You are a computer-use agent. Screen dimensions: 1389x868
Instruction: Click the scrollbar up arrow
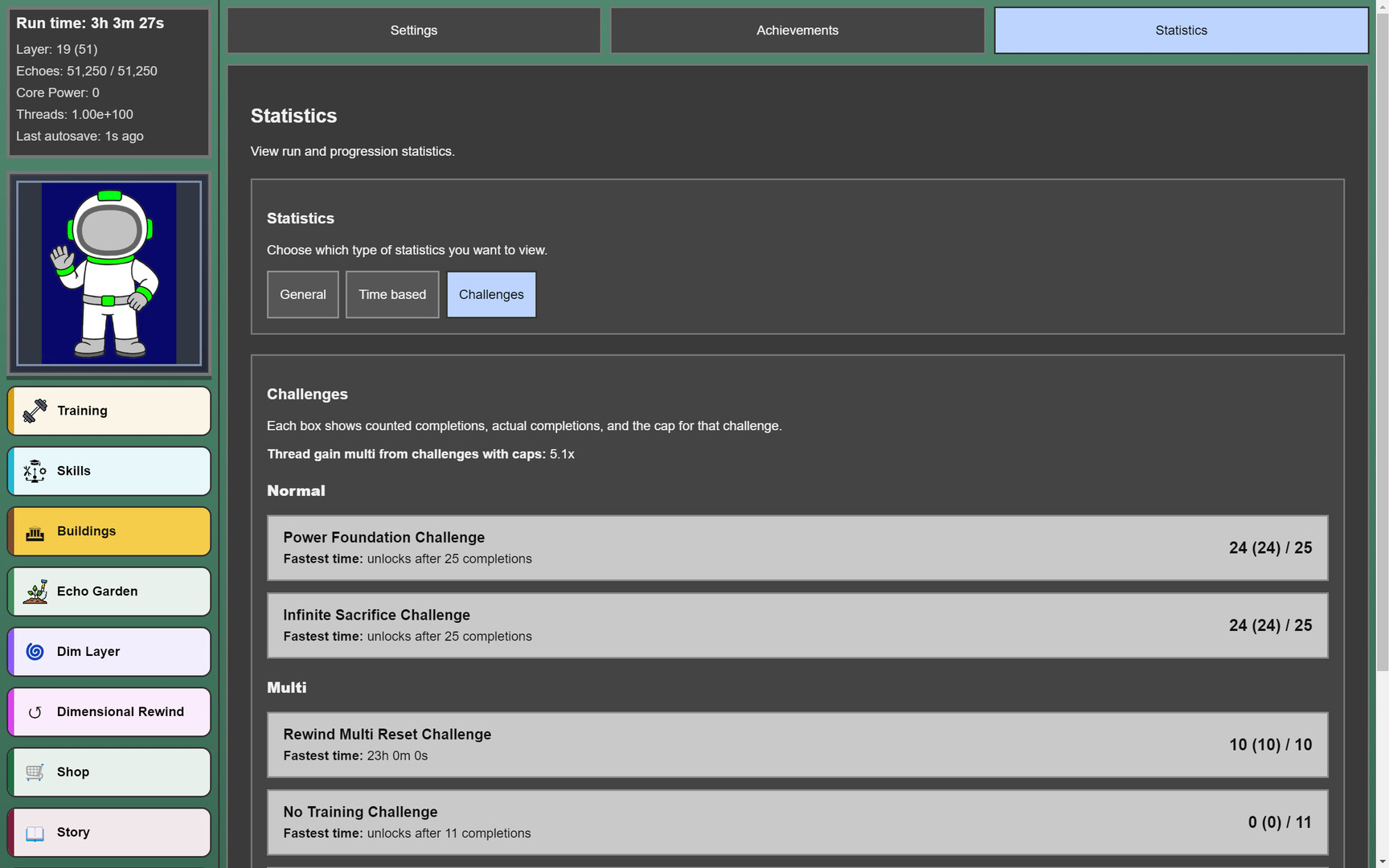(x=1383, y=6)
